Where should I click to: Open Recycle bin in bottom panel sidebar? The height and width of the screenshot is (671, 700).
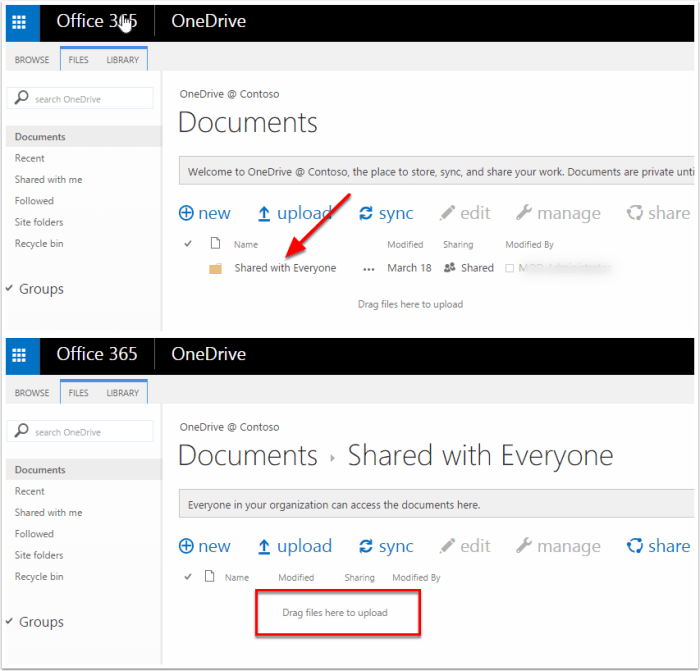pos(39,577)
